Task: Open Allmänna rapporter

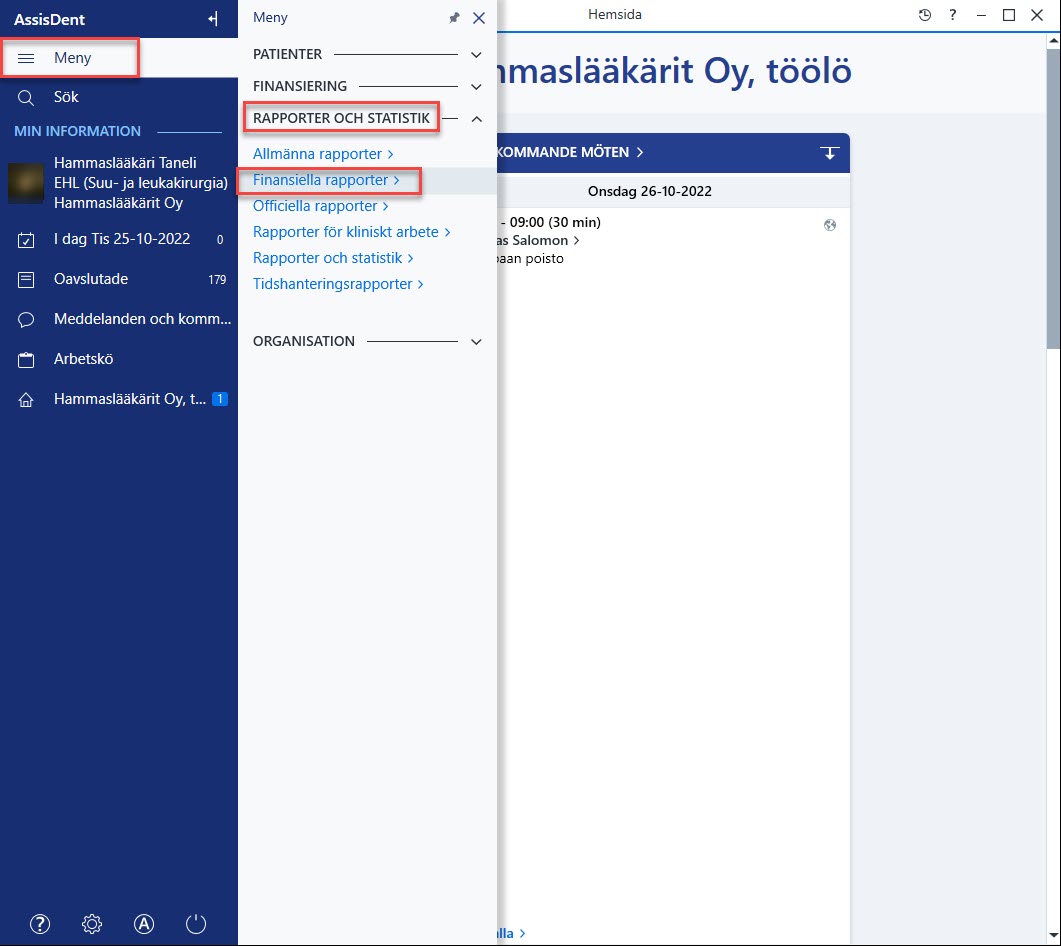Action: (323, 154)
